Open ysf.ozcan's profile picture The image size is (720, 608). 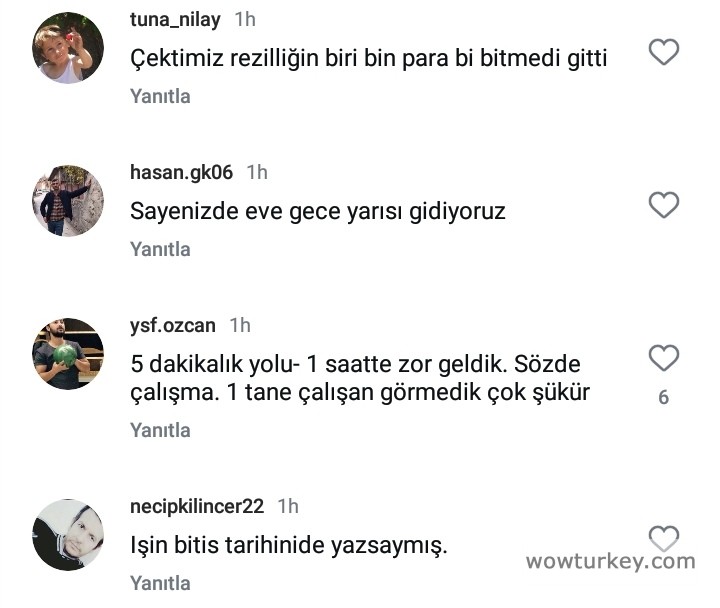[68, 354]
